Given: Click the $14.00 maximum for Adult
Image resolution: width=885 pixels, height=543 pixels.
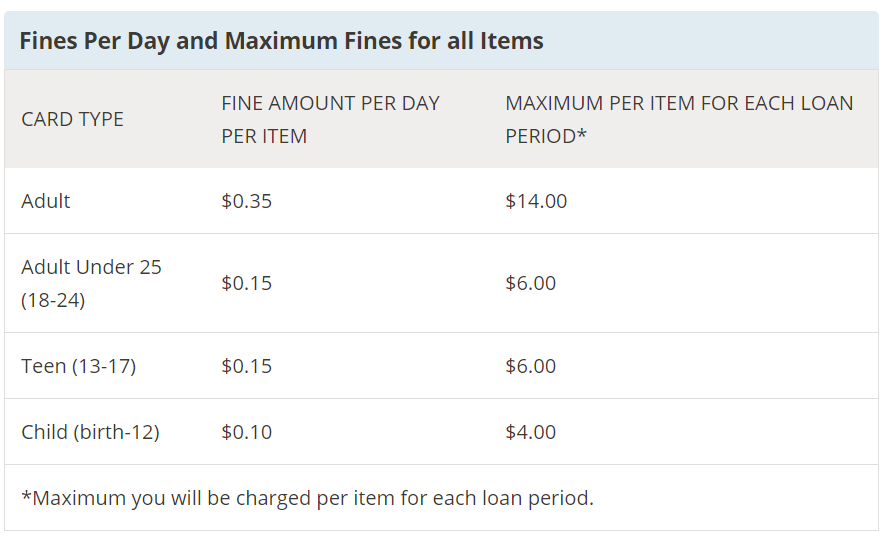Looking at the screenshot, I should tap(536, 201).
